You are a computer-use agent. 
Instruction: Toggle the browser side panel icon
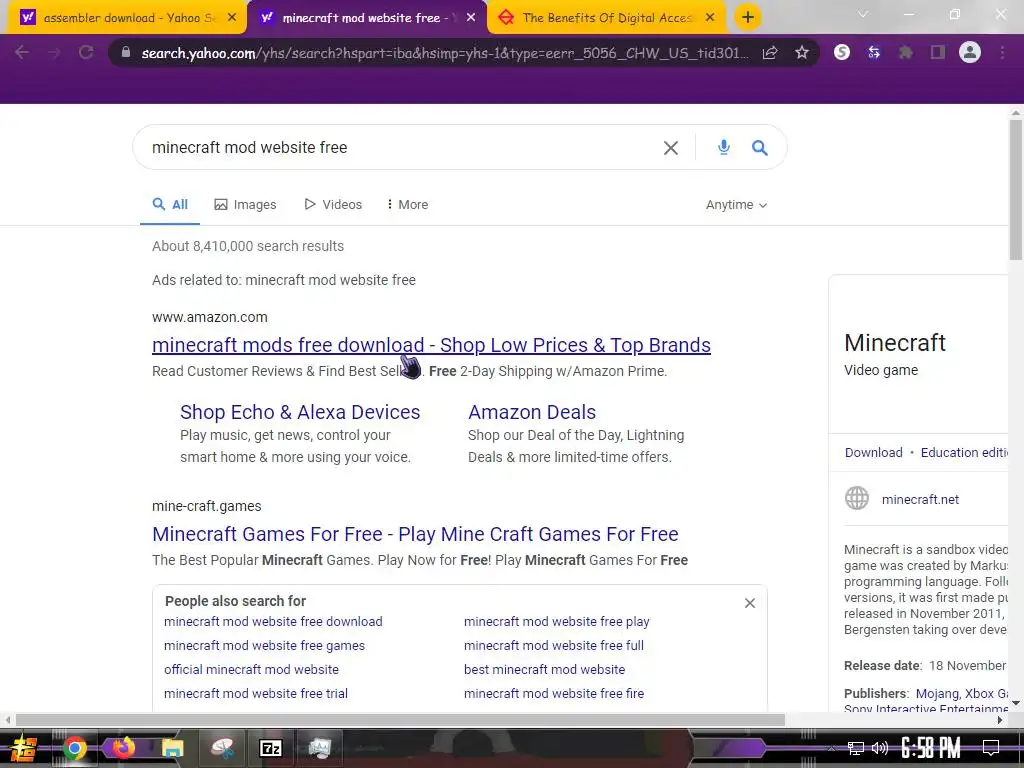click(x=938, y=52)
